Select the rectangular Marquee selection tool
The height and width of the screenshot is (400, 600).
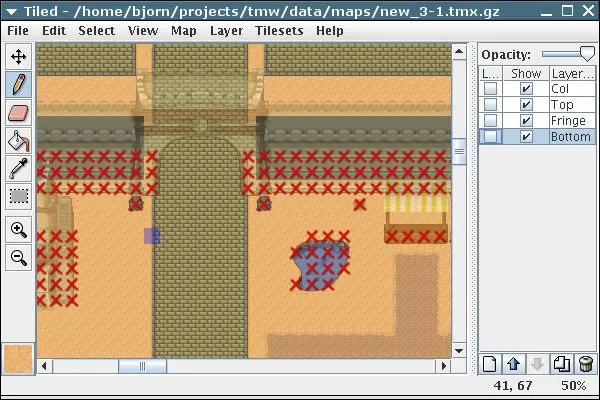coord(18,197)
